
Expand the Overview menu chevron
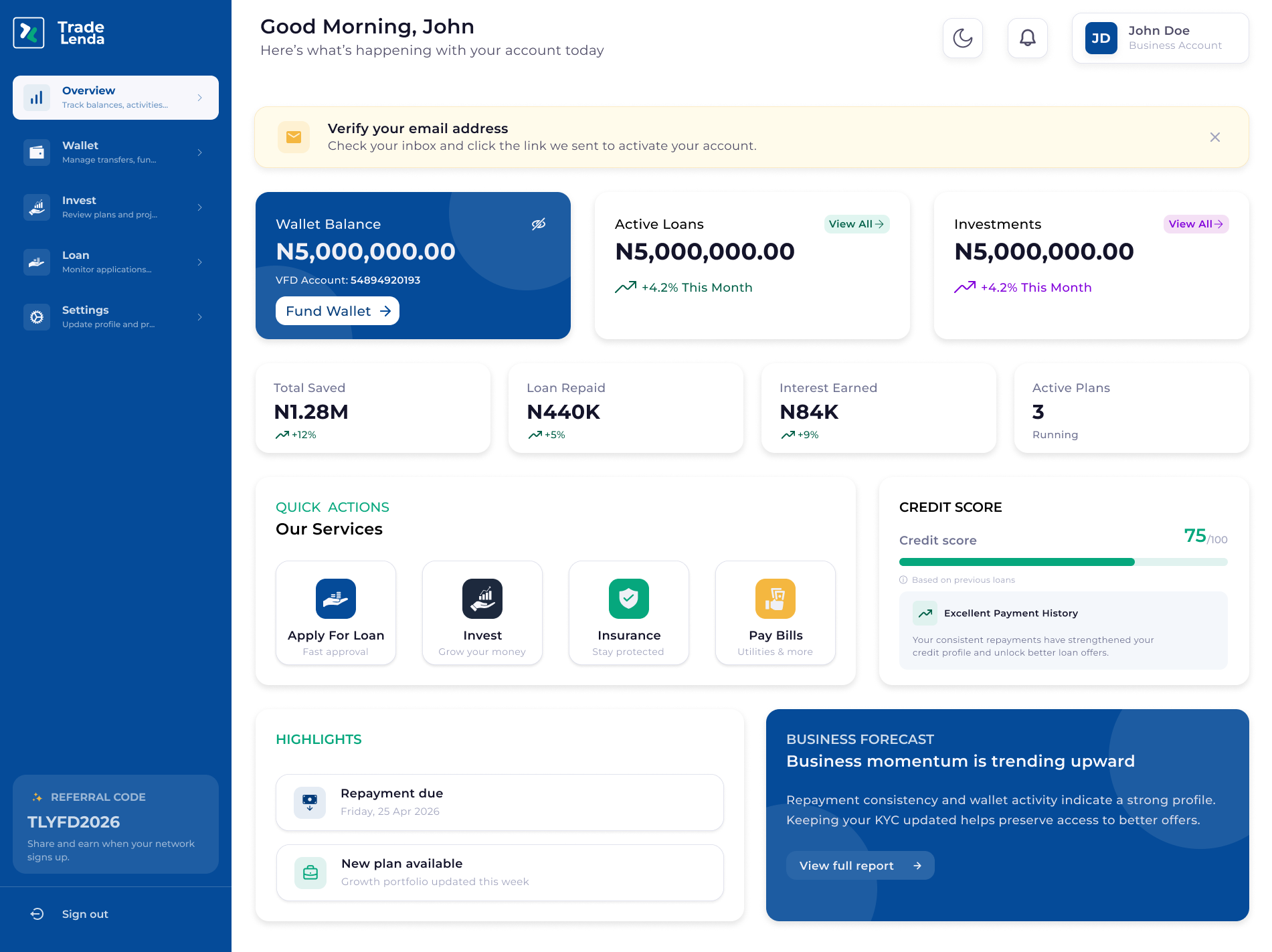[199, 98]
